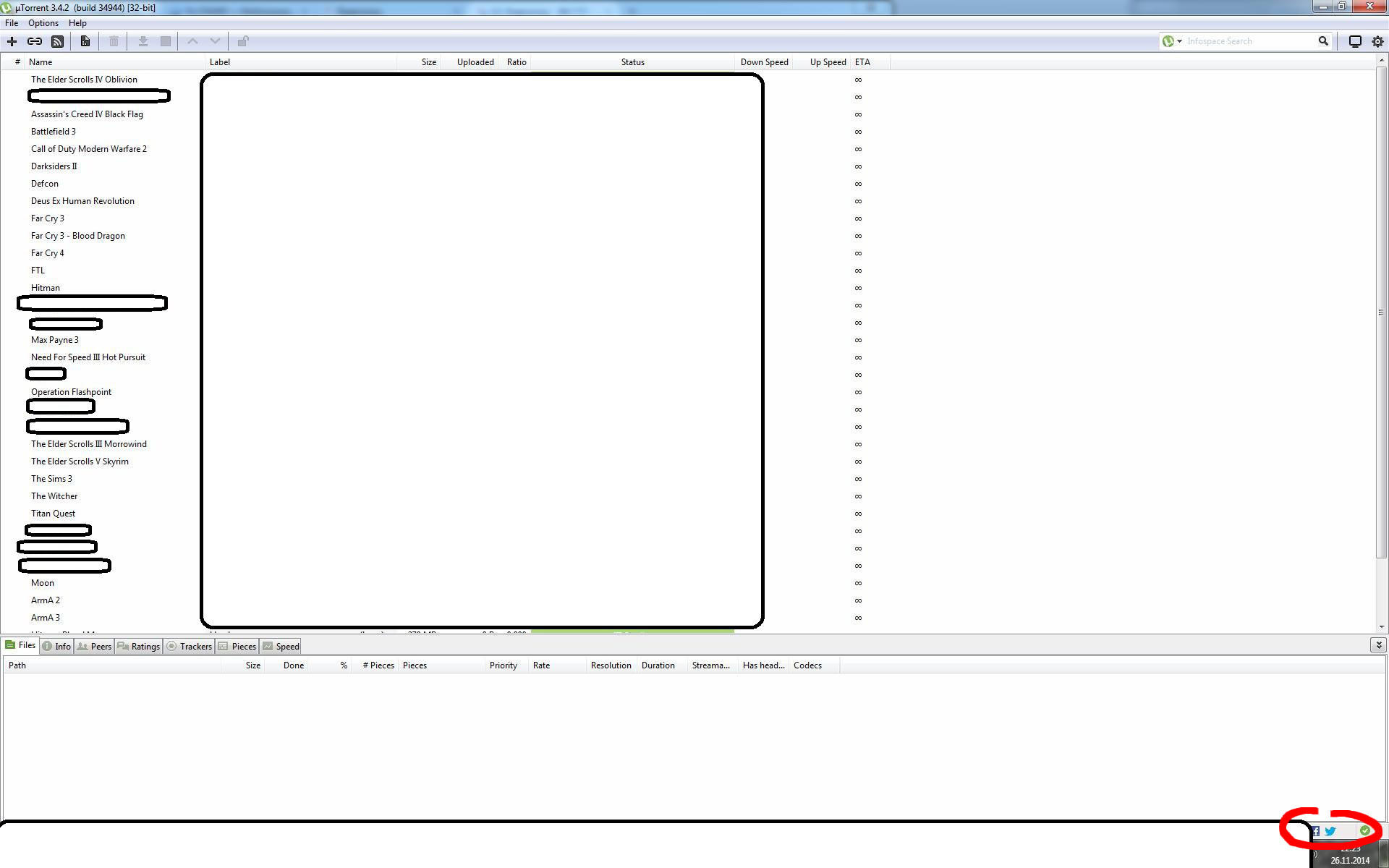Select Far Cry 3 - Blood Dragon

point(77,236)
